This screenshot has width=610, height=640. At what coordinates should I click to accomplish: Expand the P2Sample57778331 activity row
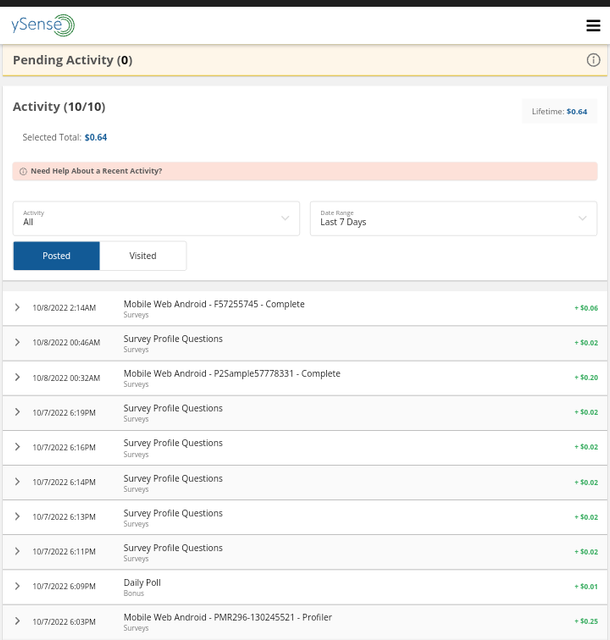(18, 377)
